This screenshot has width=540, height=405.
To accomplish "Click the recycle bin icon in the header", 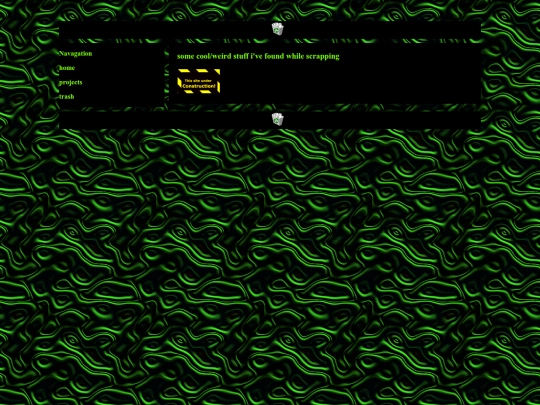I will tap(278, 29).
